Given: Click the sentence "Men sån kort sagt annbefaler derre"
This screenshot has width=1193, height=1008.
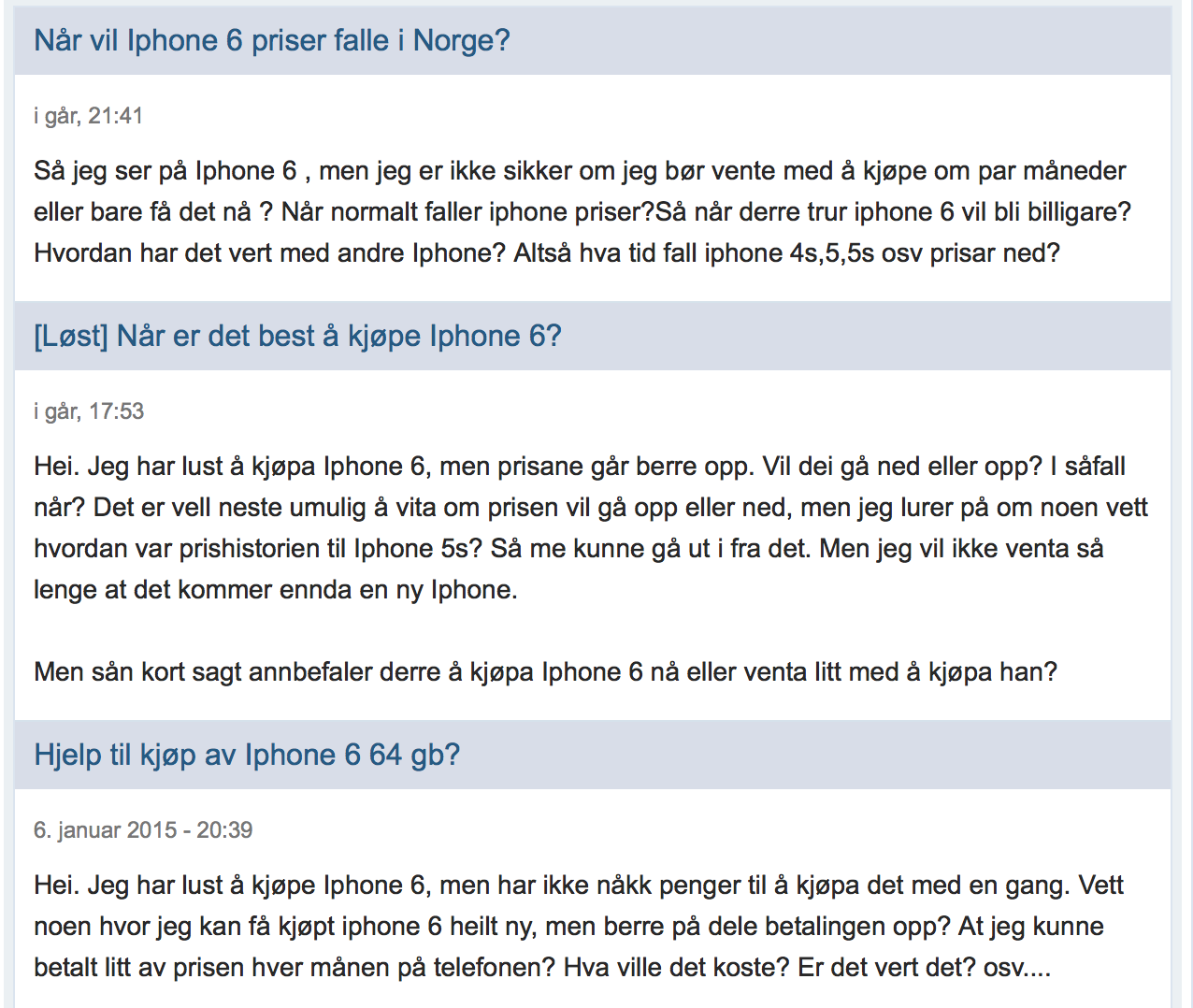Looking at the screenshot, I should pos(545,671).
